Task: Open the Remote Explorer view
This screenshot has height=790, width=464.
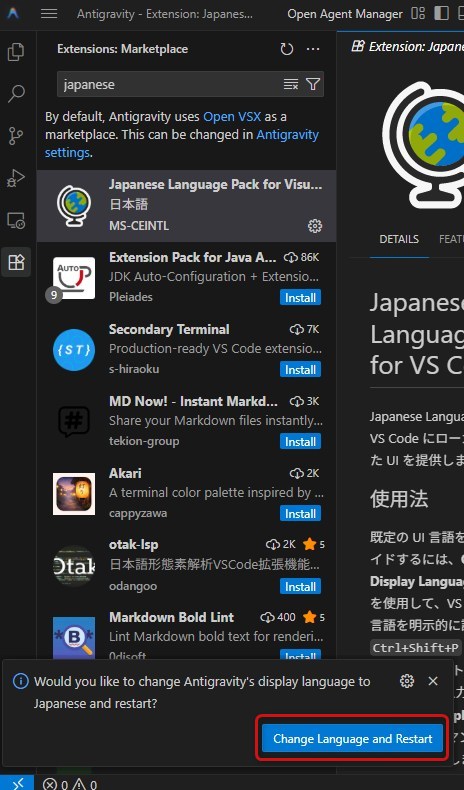Action: pyautogui.click(x=16, y=220)
